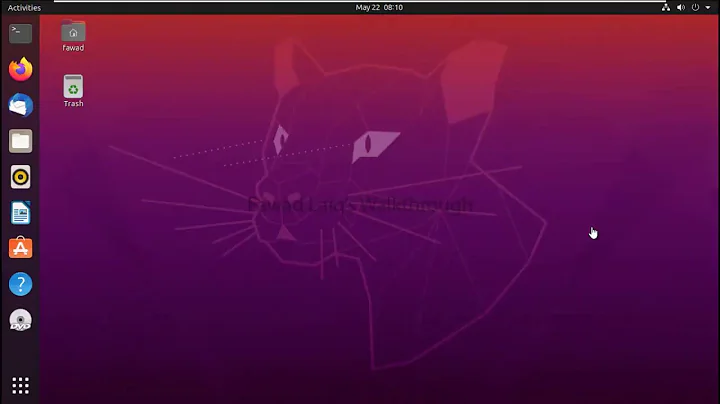Open the Terminal from the dock
The width and height of the screenshot is (720, 404).
tap(20, 34)
